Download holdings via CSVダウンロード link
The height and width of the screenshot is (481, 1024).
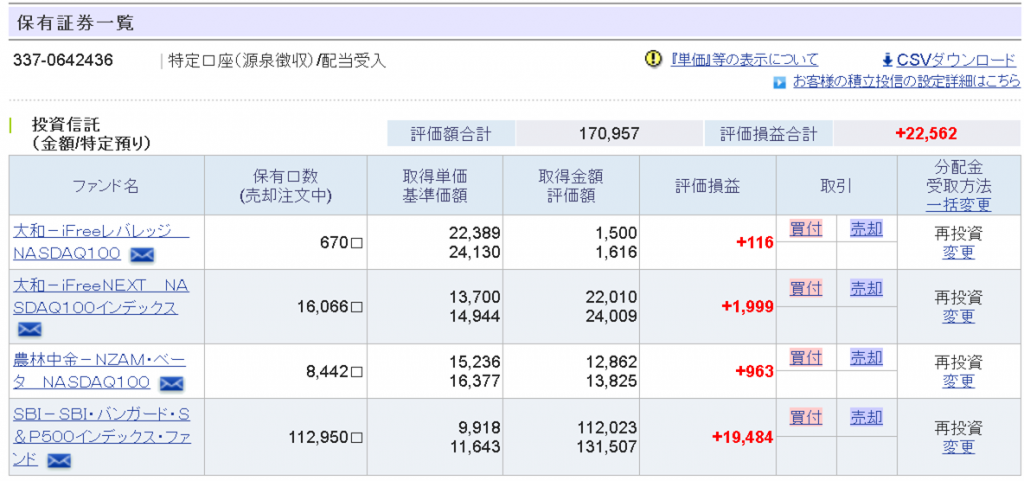point(956,60)
